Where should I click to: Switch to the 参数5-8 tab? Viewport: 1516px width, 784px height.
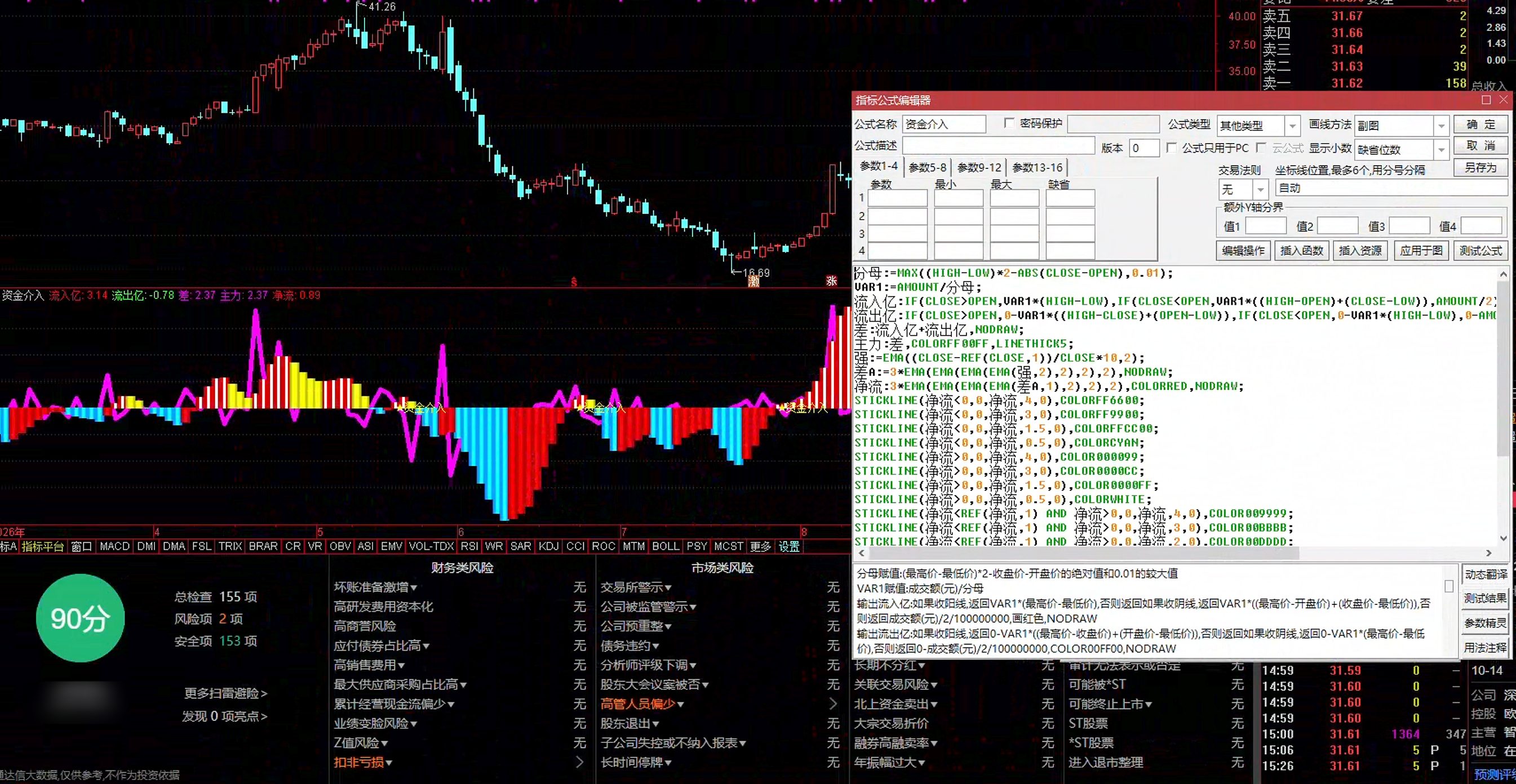click(927, 168)
